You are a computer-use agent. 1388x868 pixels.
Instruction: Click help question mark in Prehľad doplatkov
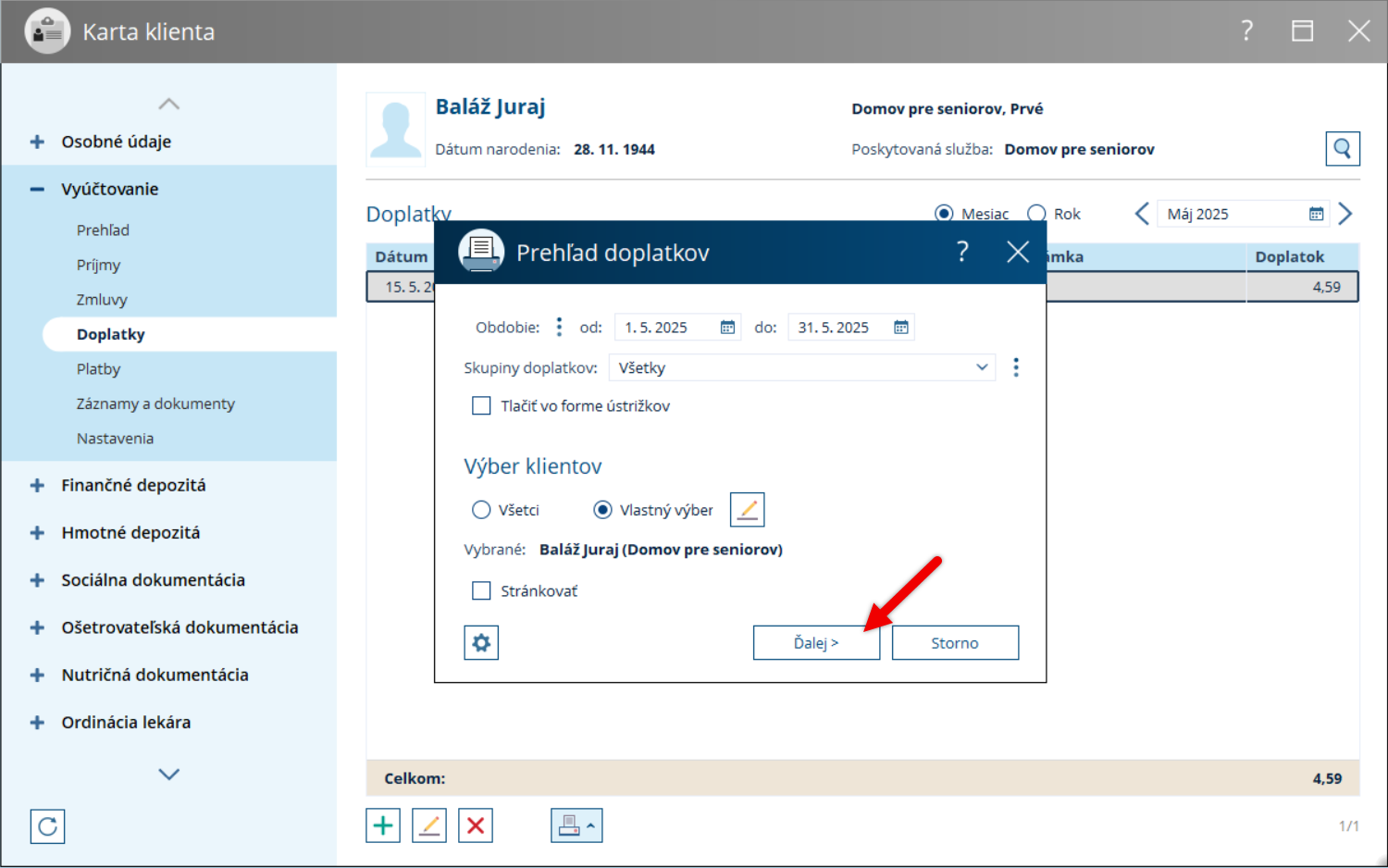click(962, 252)
